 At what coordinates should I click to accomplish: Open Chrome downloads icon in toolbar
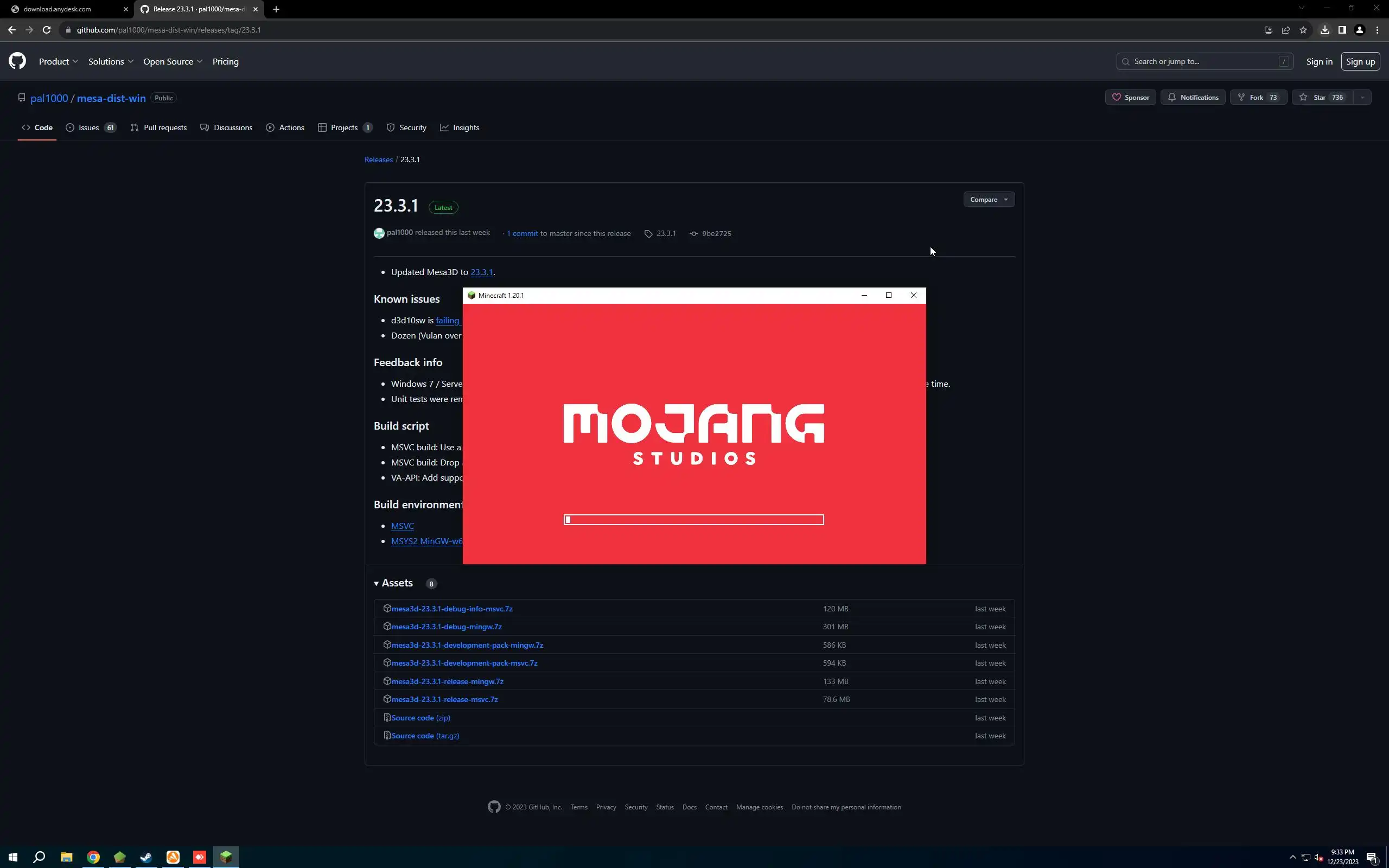point(1325,30)
